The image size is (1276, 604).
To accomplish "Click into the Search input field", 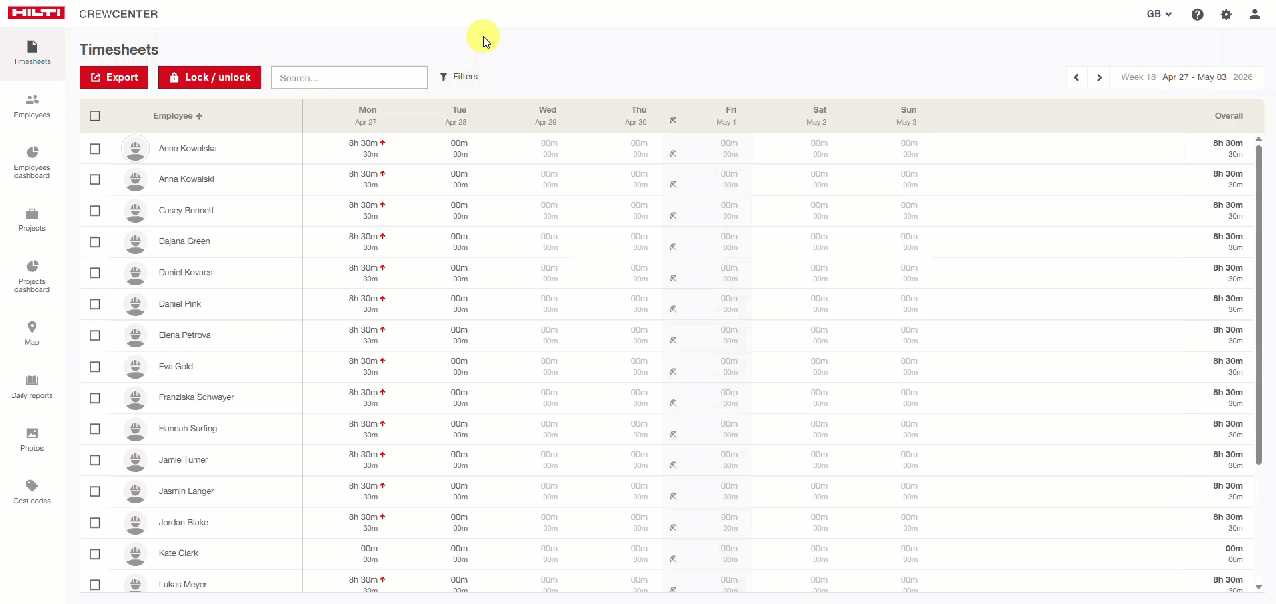I will pos(349,78).
